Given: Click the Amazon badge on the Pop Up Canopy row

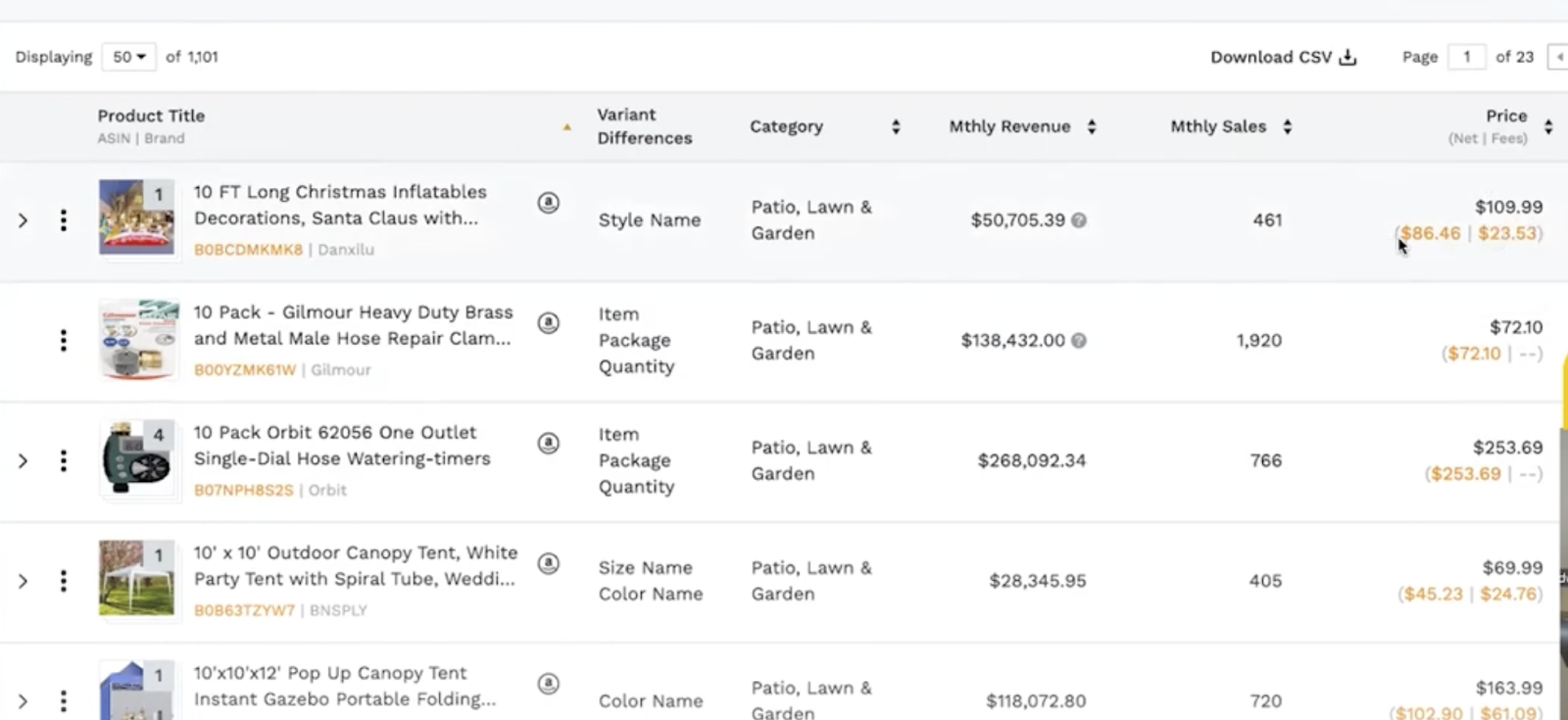Looking at the screenshot, I should coord(549,684).
